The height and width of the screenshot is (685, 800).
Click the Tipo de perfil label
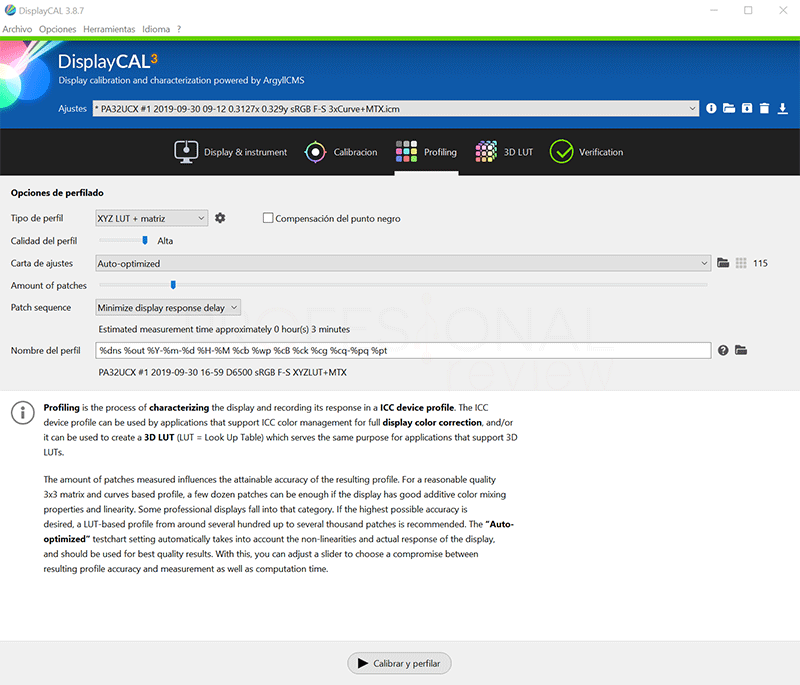[37, 218]
